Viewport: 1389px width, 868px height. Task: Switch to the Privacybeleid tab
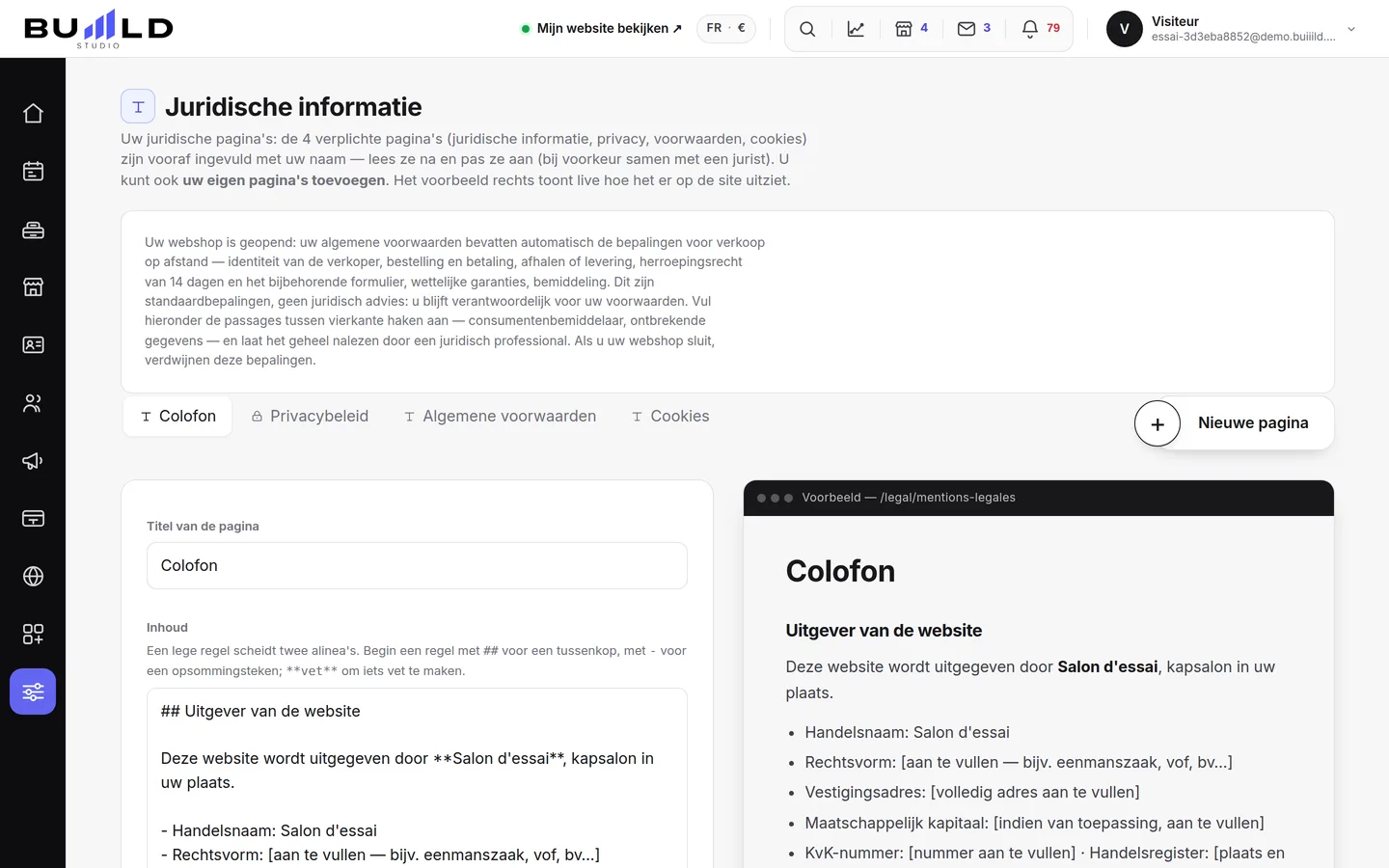coord(310,417)
